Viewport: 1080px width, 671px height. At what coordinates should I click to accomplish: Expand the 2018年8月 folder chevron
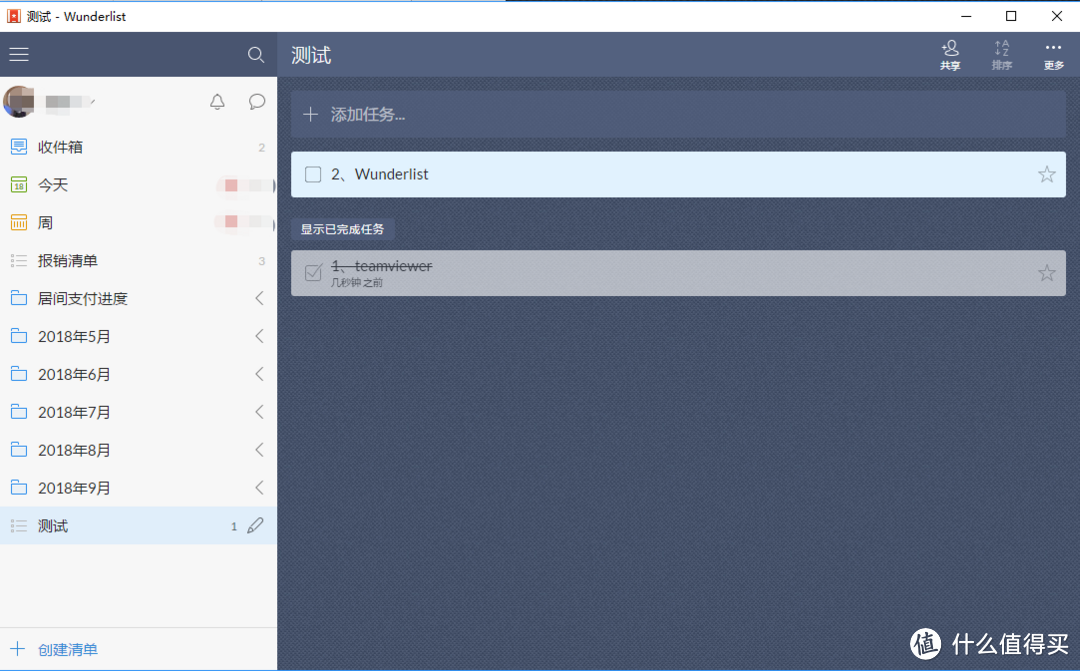click(260, 450)
